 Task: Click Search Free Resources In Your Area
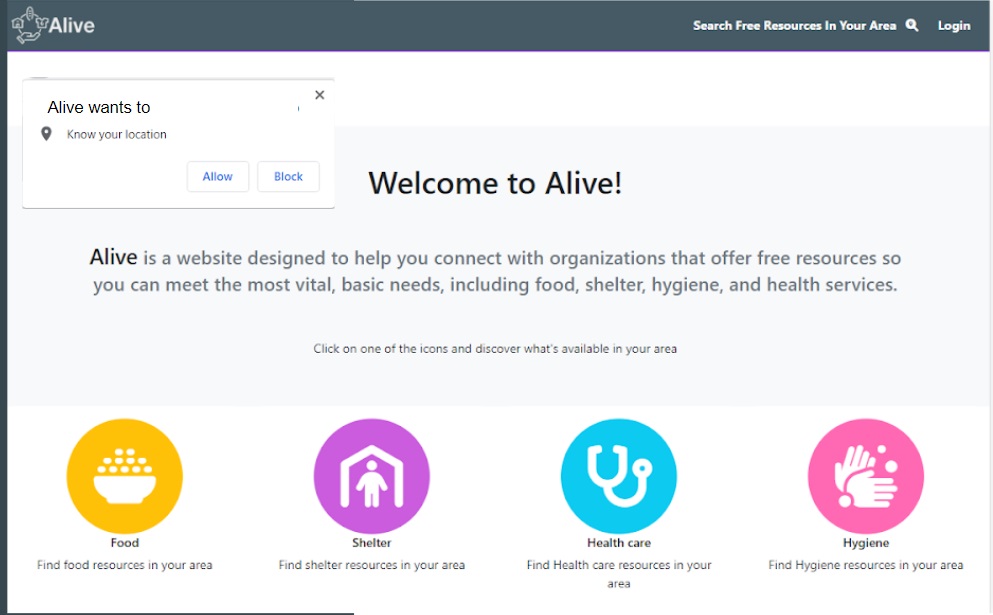pyautogui.click(x=792, y=25)
